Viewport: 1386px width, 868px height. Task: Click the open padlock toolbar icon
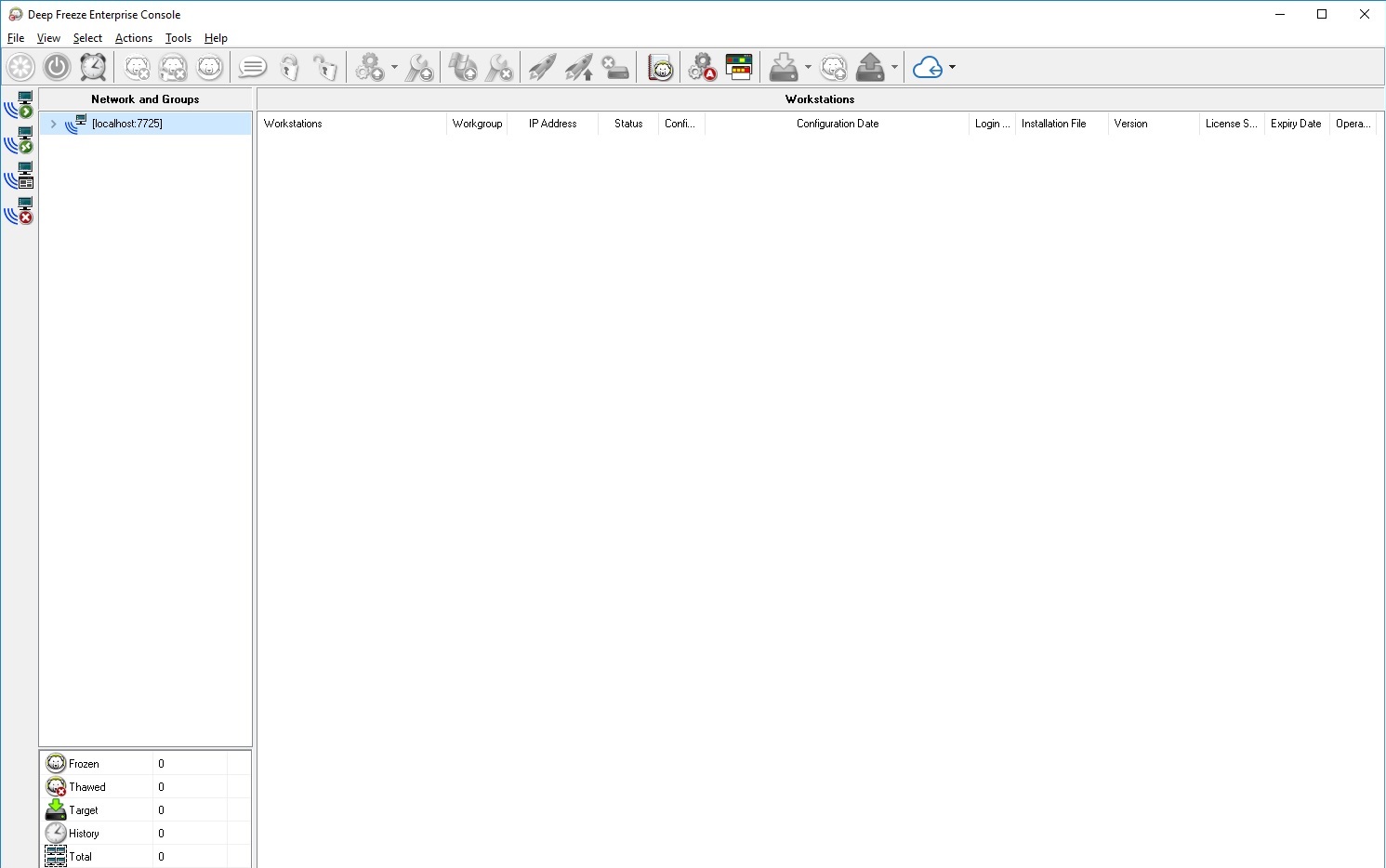click(x=325, y=67)
